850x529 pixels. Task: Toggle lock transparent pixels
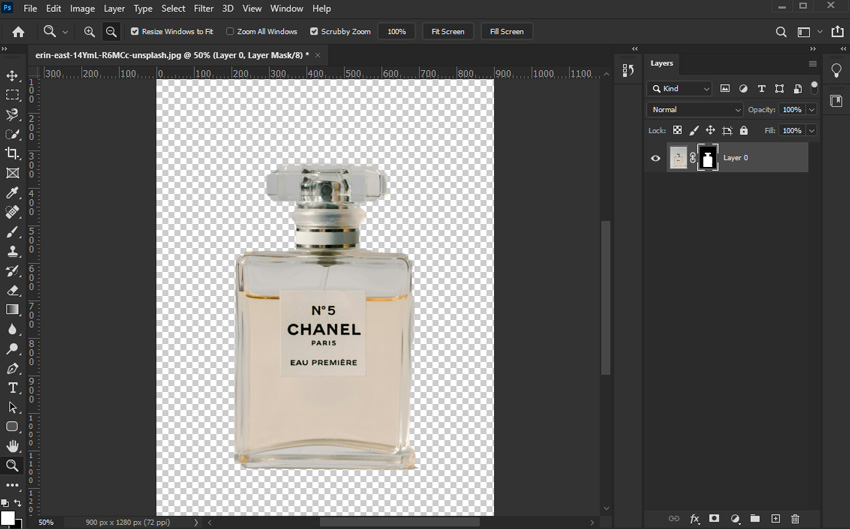678,130
